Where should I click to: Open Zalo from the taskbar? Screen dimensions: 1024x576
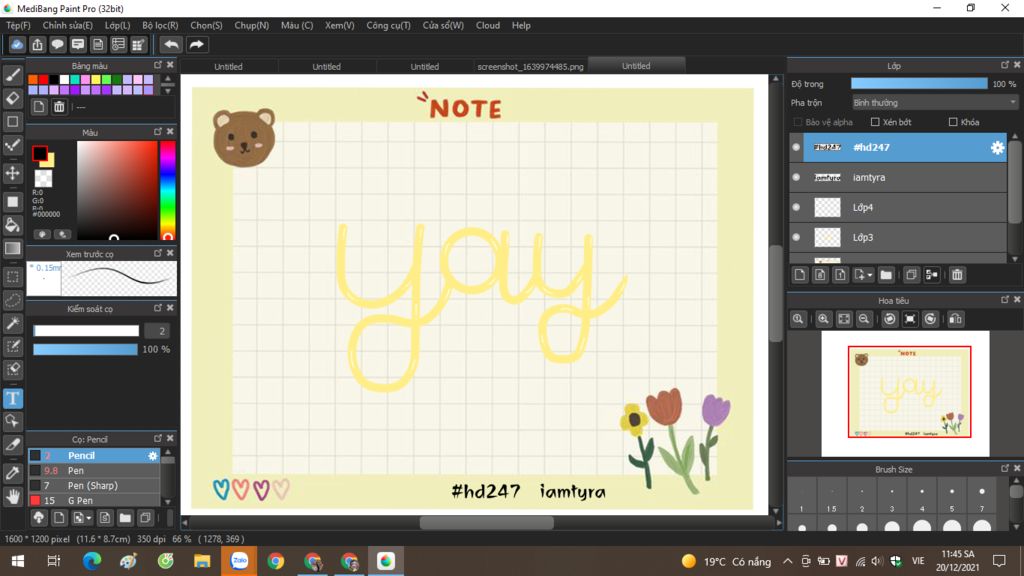239,561
